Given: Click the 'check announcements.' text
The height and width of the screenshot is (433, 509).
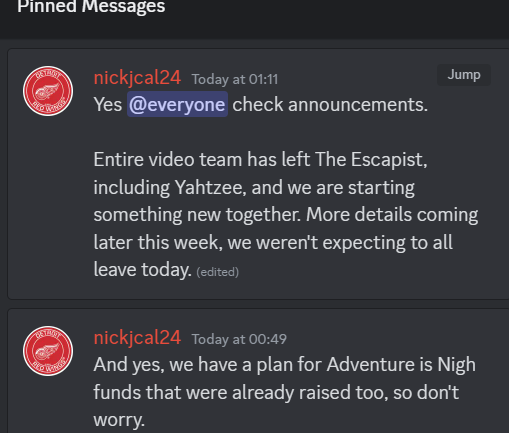Looking at the screenshot, I should [x=330, y=104].
